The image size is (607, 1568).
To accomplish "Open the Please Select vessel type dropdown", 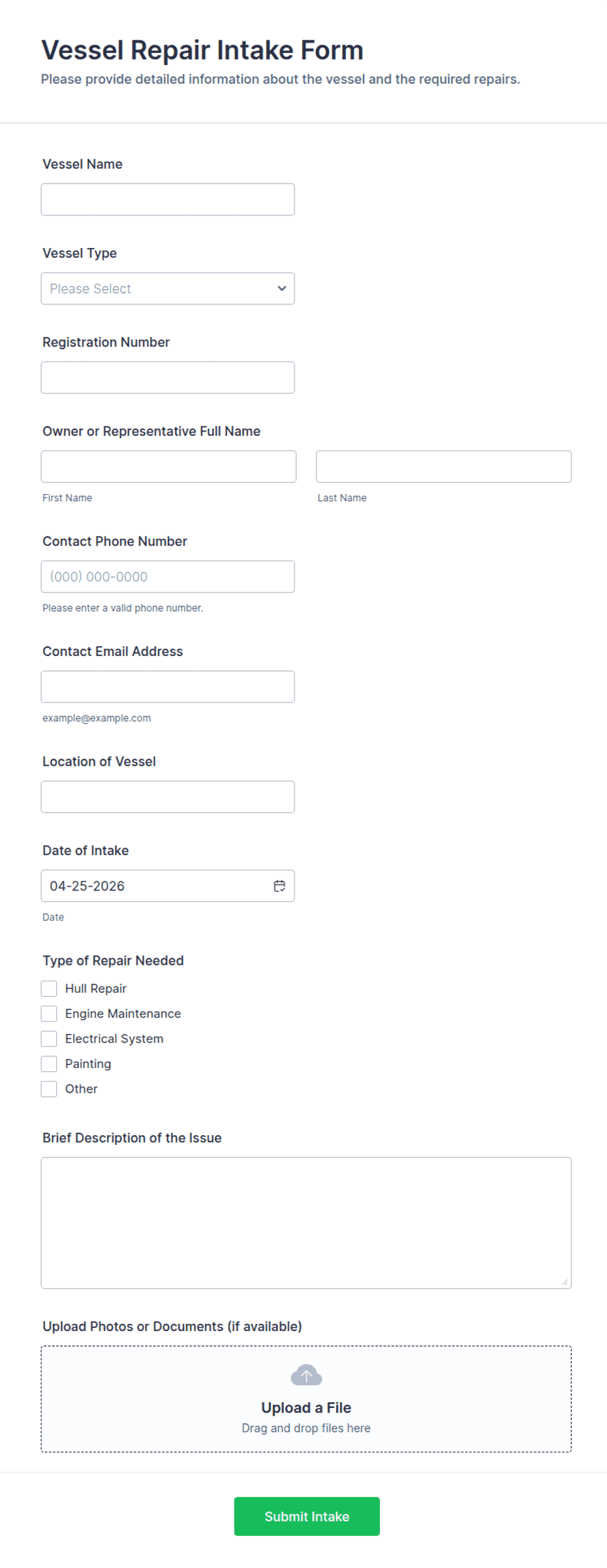I will pos(157,289).
